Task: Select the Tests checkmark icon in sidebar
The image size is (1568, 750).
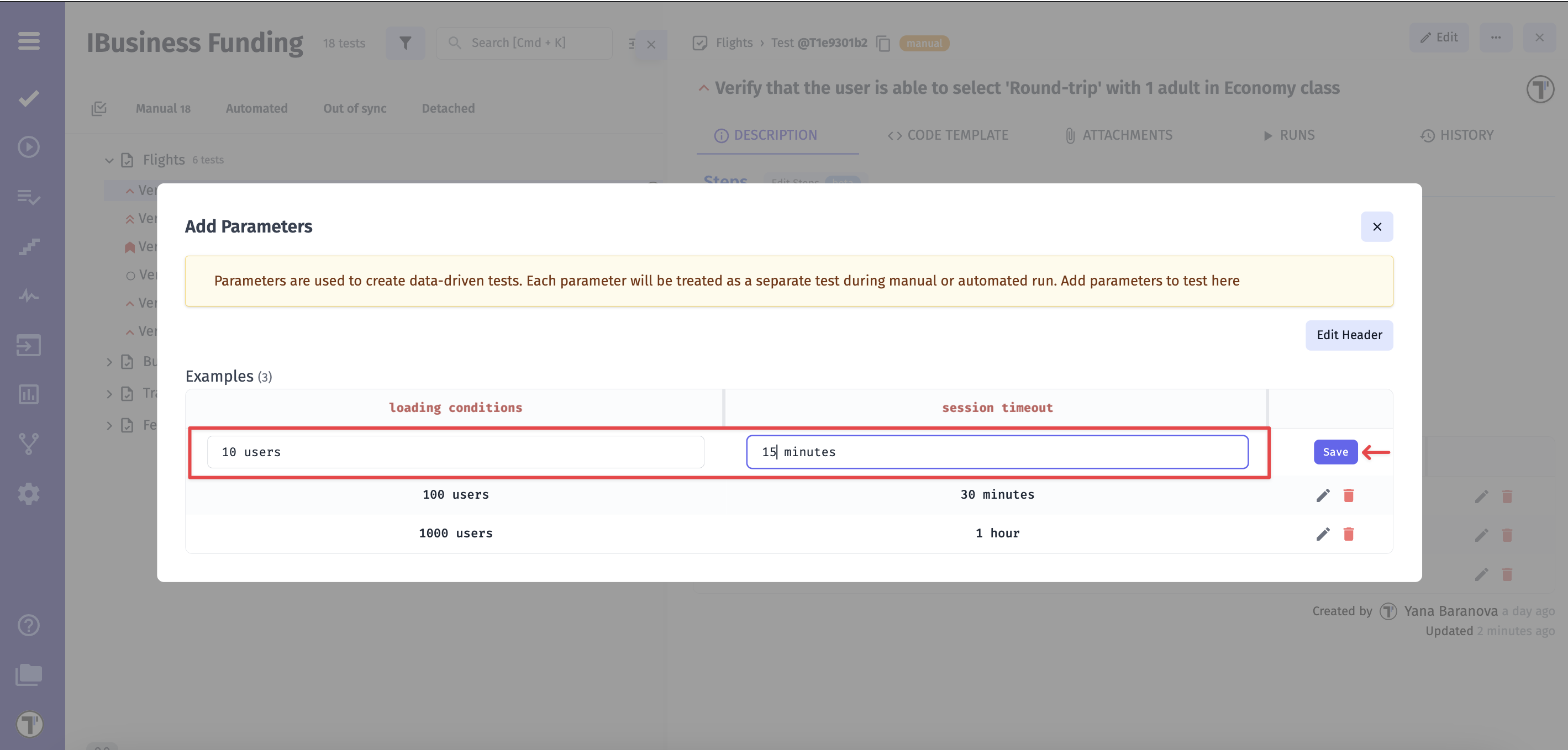Action: click(28, 97)
